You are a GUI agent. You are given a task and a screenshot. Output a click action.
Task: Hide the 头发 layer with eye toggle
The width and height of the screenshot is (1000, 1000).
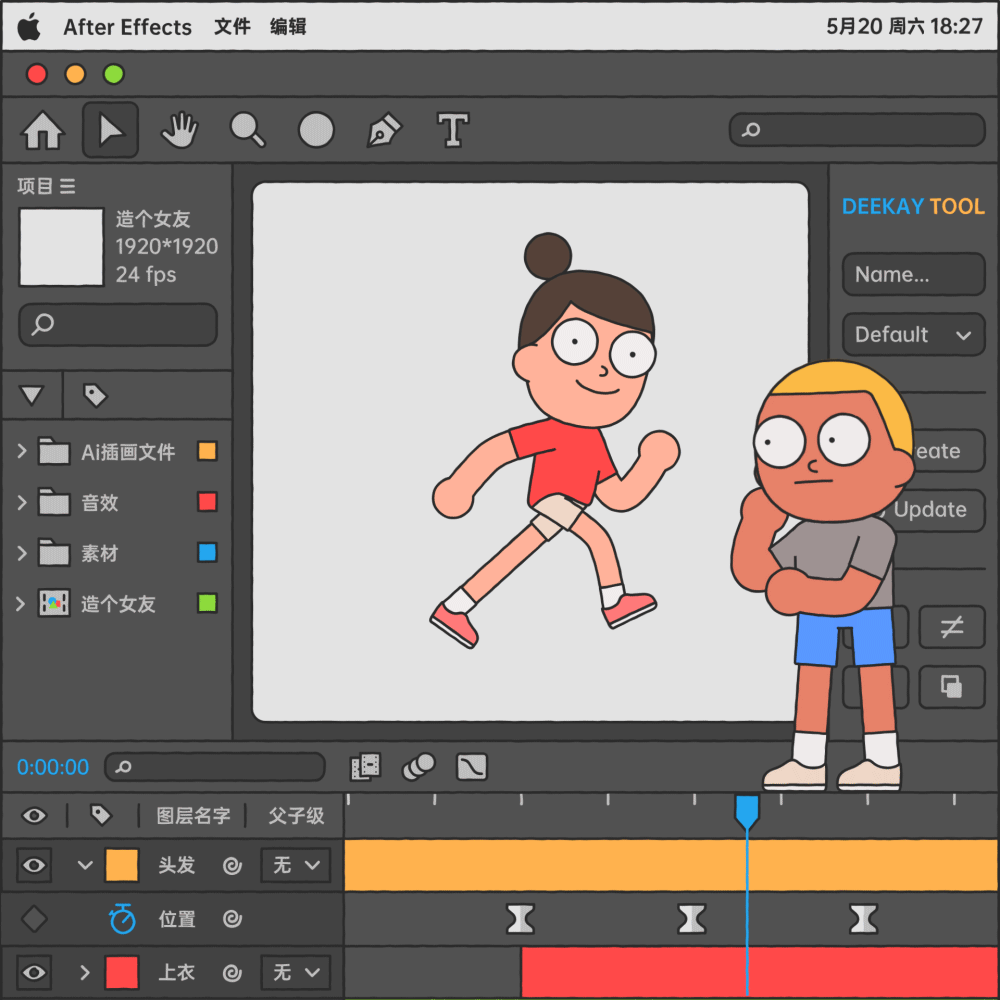(34, 865)
